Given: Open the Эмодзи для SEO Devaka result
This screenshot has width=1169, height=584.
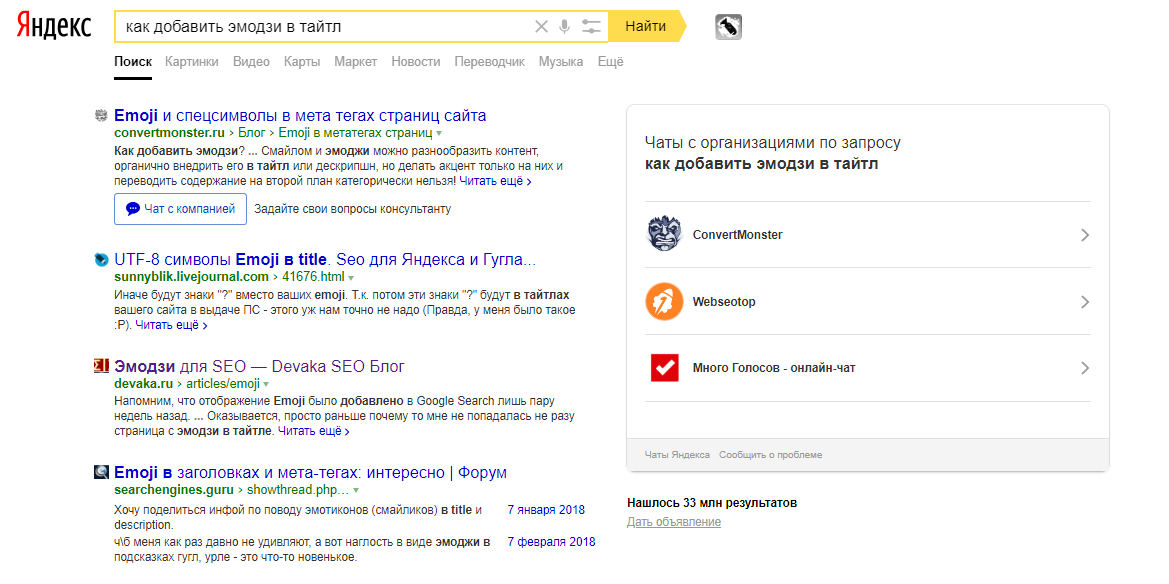Looking at the screenshot, I should (x=259, y=366).
